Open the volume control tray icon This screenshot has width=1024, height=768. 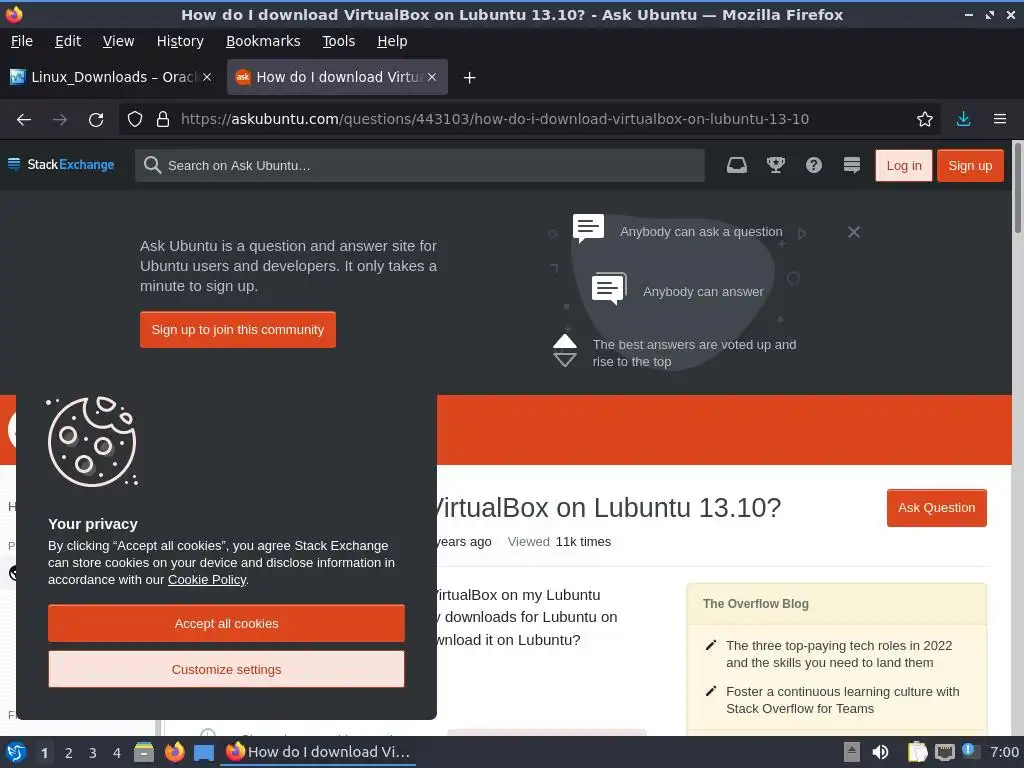tap(880, 752)
